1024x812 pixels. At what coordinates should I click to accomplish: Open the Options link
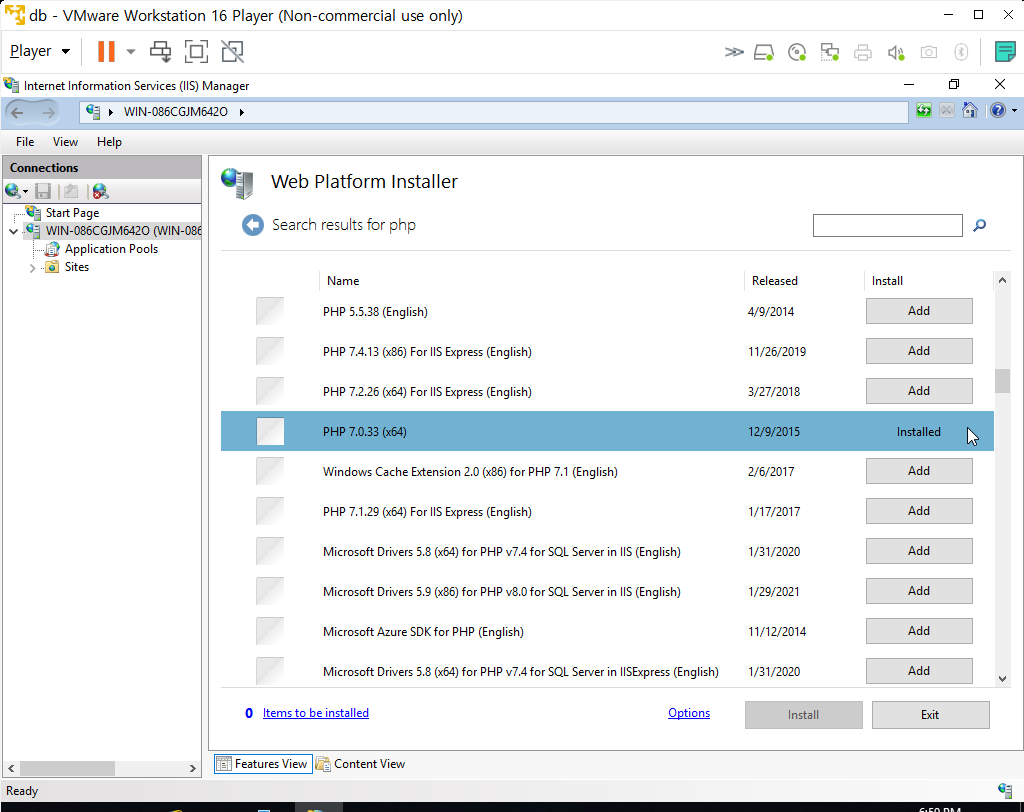click(x=688, y=713)
